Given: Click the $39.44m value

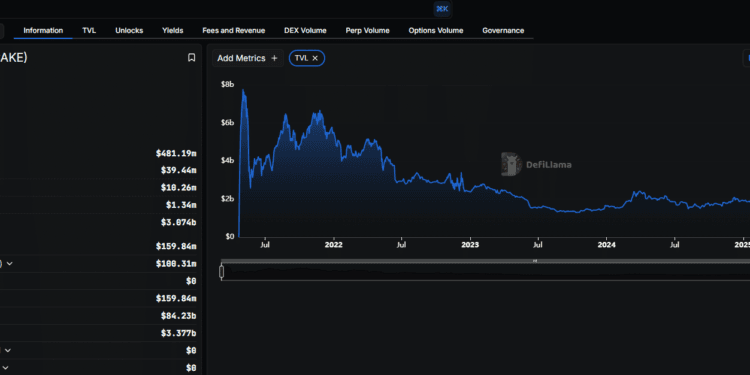Looking at the screenshot, I should pyautogui.click(x=178, y=170).
